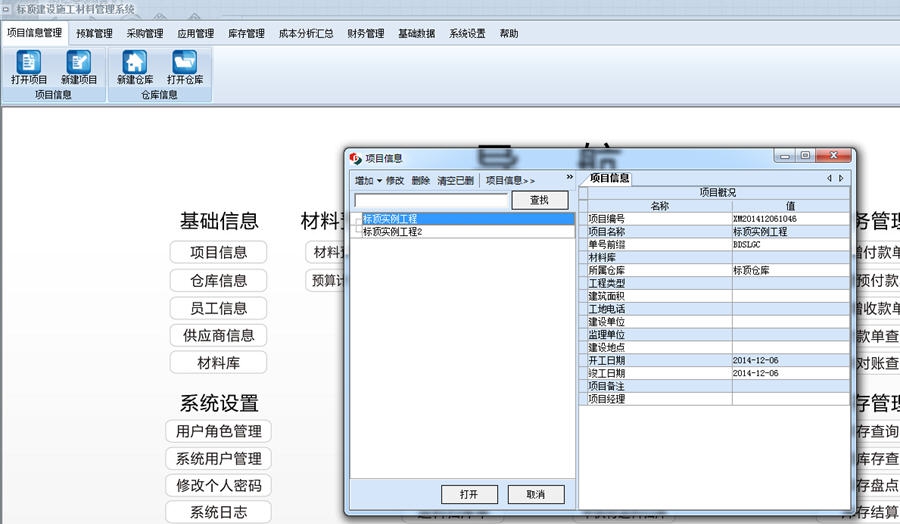This screenshot has width=900, height=524.
Task: Open the 项目信息管理 tab
Action: 34,33
